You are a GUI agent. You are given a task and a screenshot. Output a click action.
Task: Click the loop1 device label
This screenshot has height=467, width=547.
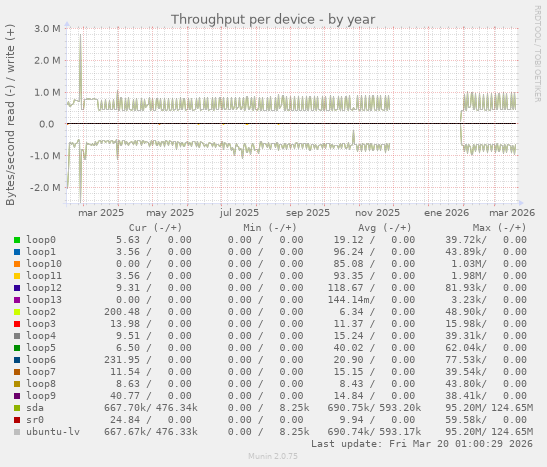click(x=41, y=252)
